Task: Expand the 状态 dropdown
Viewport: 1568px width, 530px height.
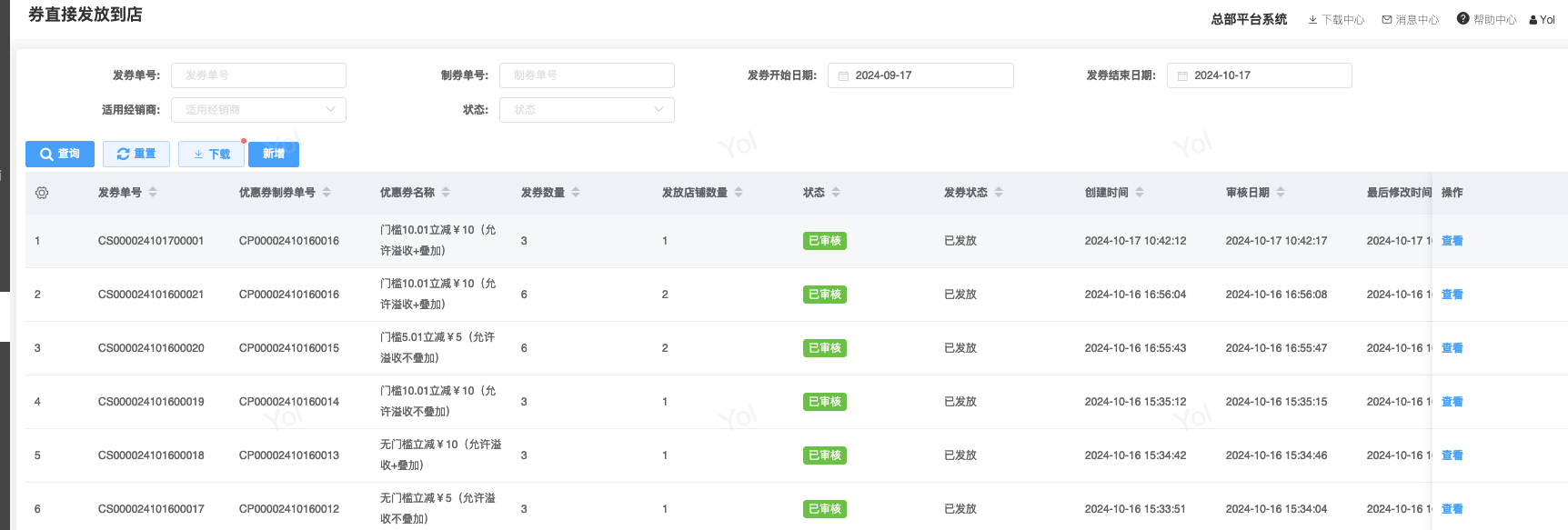Action: [587, 110]
